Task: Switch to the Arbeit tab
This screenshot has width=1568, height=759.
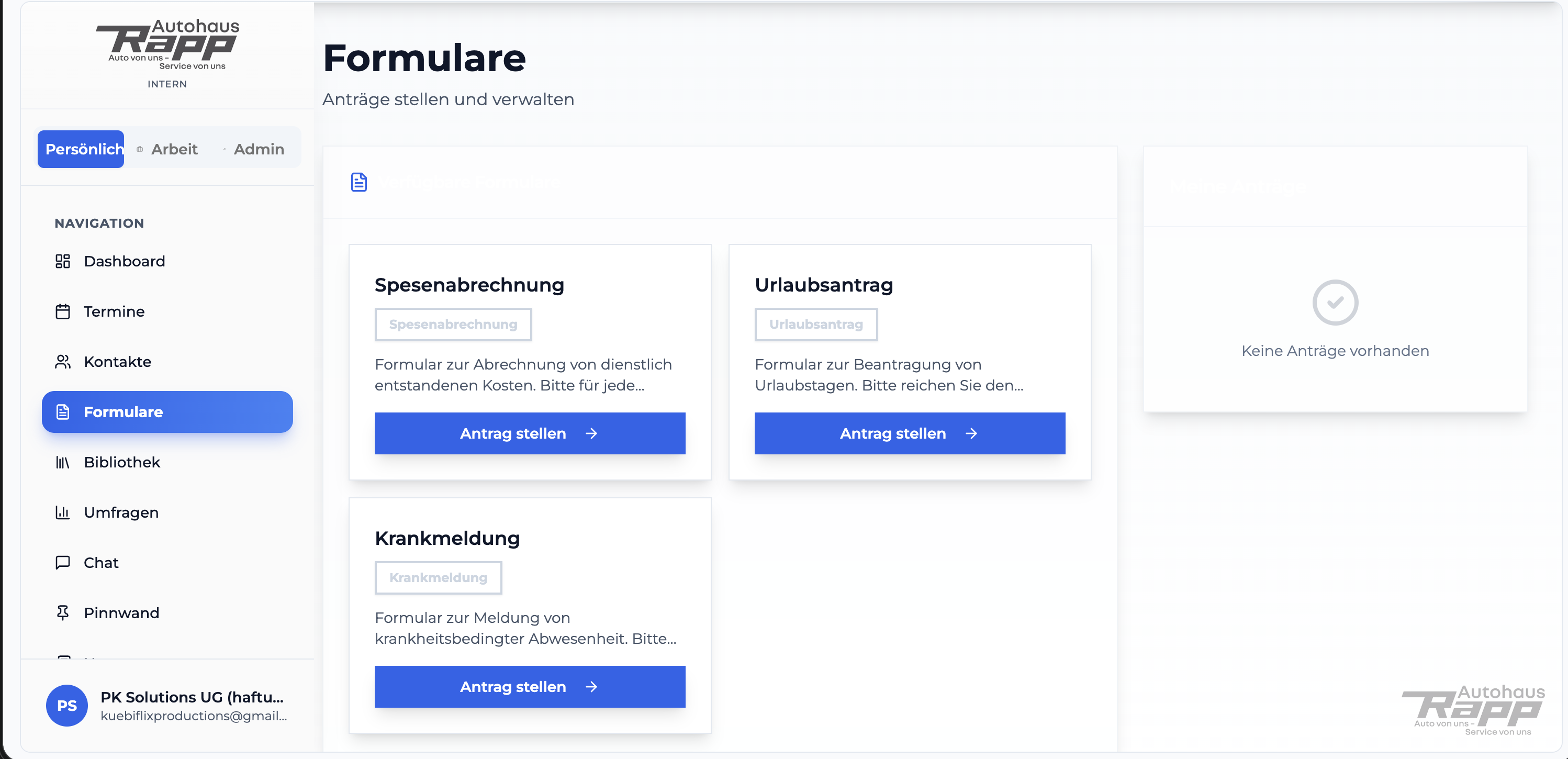Action: 174,149
